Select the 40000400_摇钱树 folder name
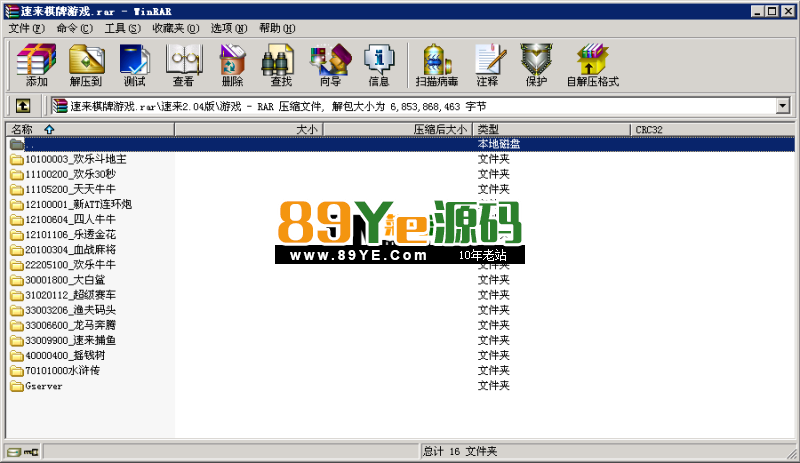Viewport: 800px width, 463px height. [65, 355]
